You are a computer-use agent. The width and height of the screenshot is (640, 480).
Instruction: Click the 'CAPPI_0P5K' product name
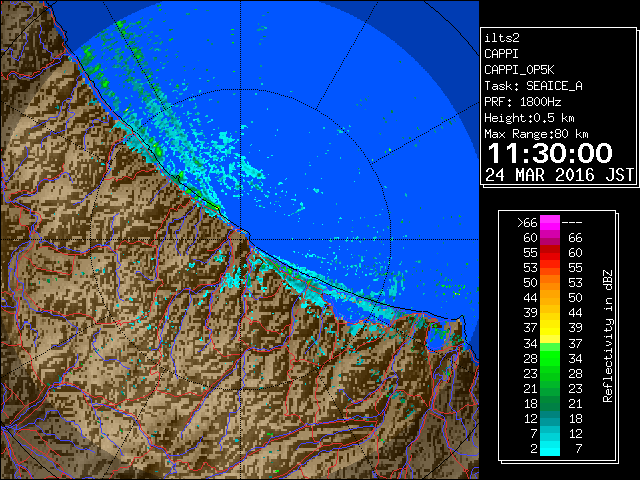coord(519,70)
